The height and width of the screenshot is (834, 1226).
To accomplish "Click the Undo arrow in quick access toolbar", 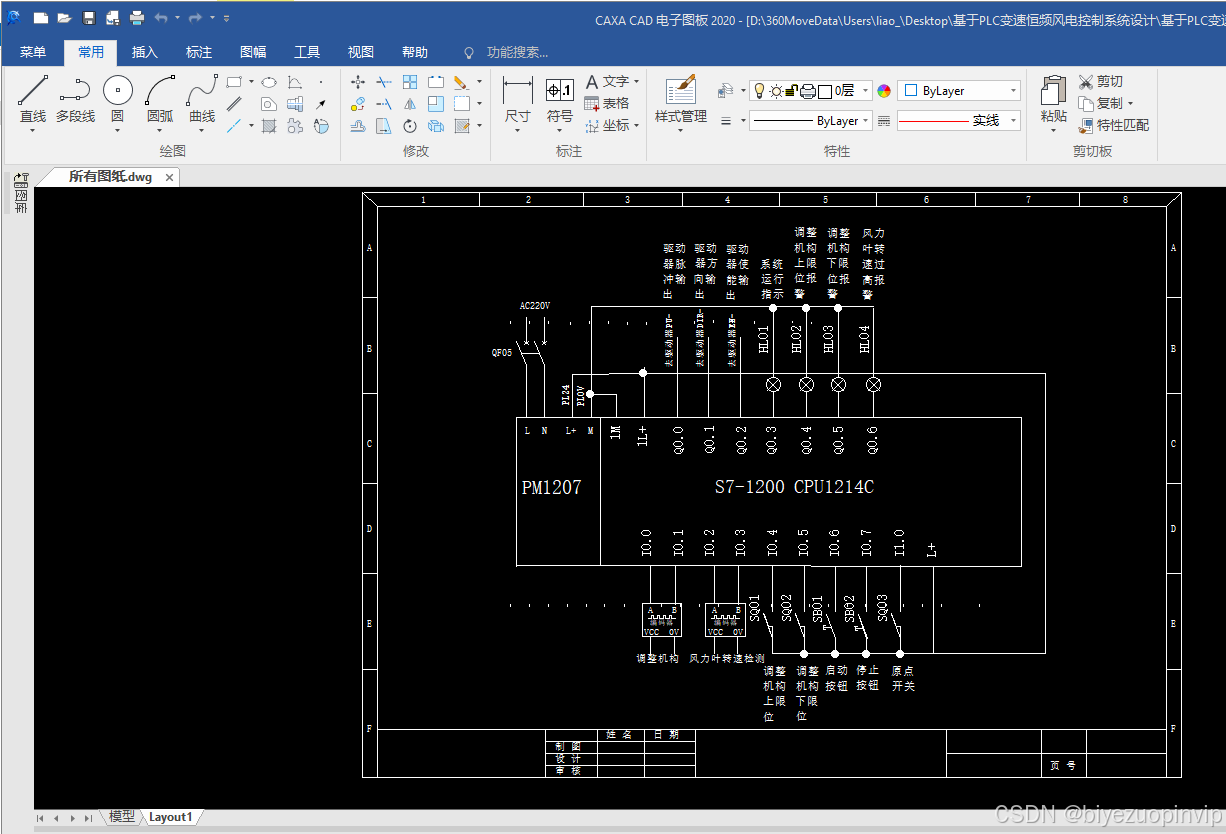I will [161, 18].
